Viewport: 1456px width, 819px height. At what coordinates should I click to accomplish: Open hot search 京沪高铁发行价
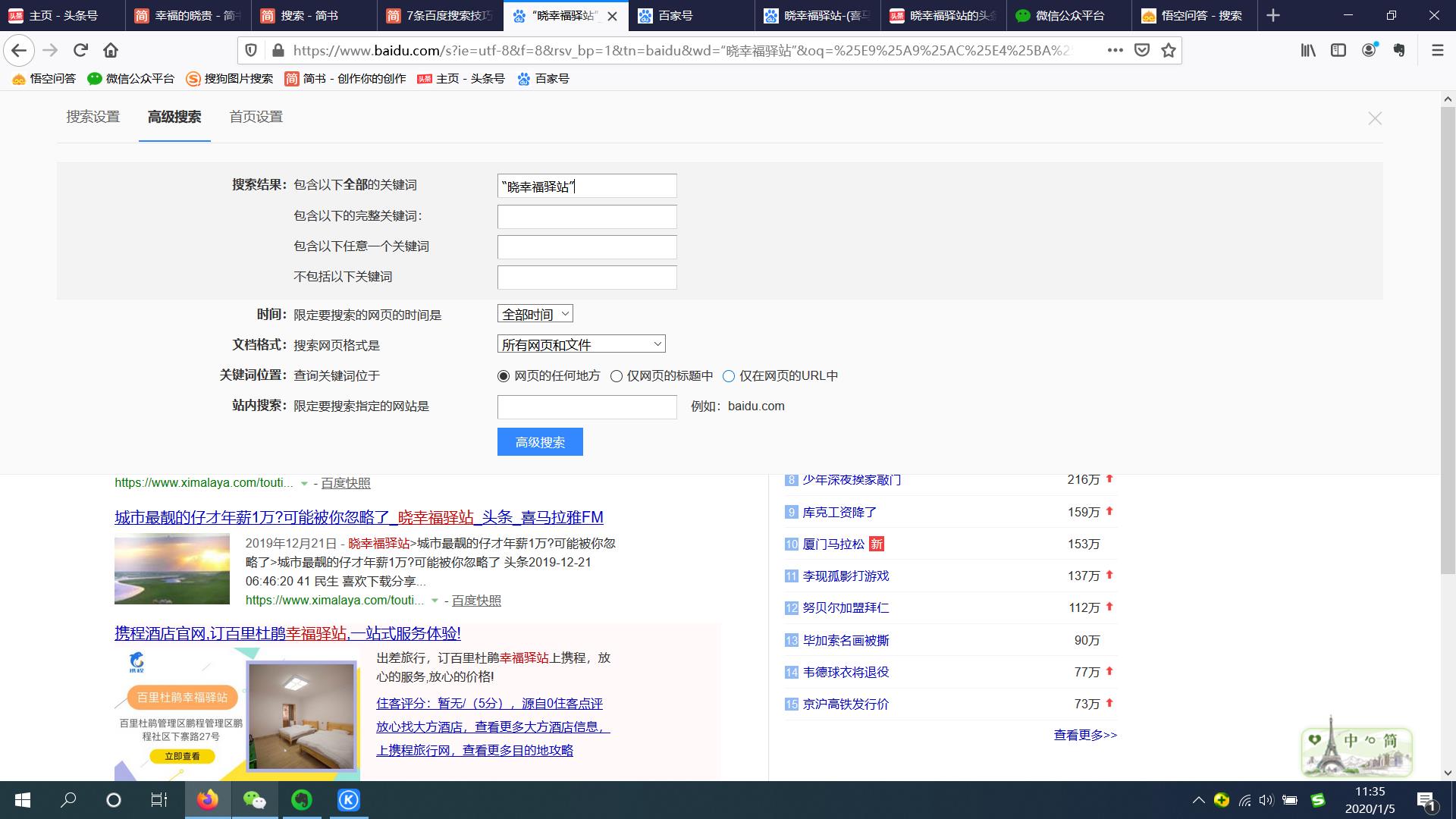pyautogui.click(x=846, y=704)
